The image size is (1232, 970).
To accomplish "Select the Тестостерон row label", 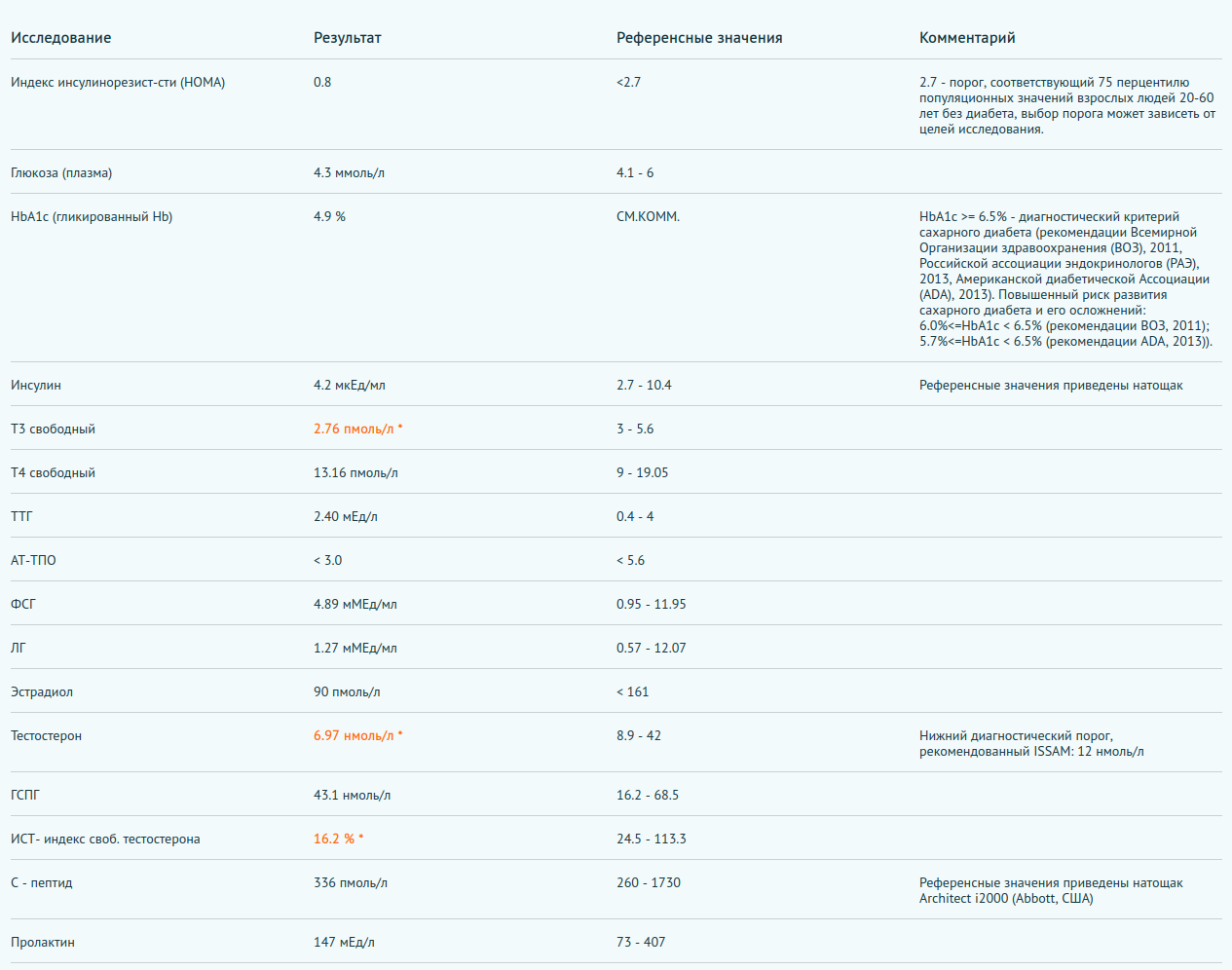I will pyautogui.click(x=46, y=736).
